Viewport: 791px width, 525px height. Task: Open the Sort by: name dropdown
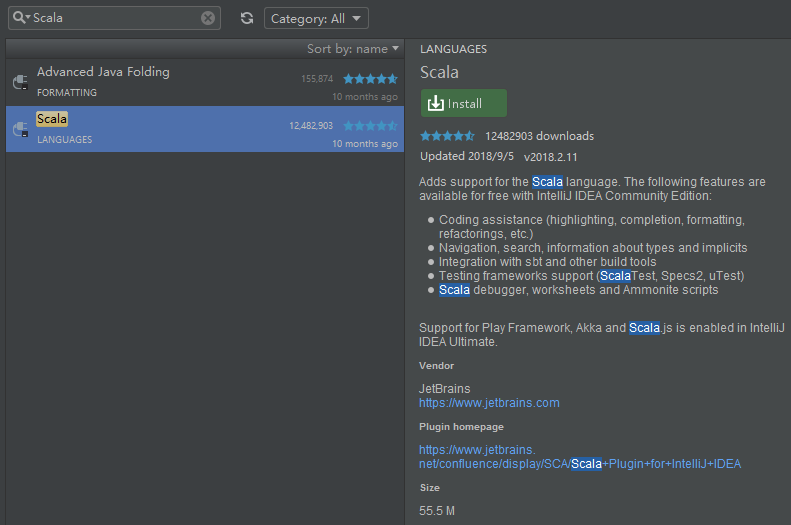[353, 49]
